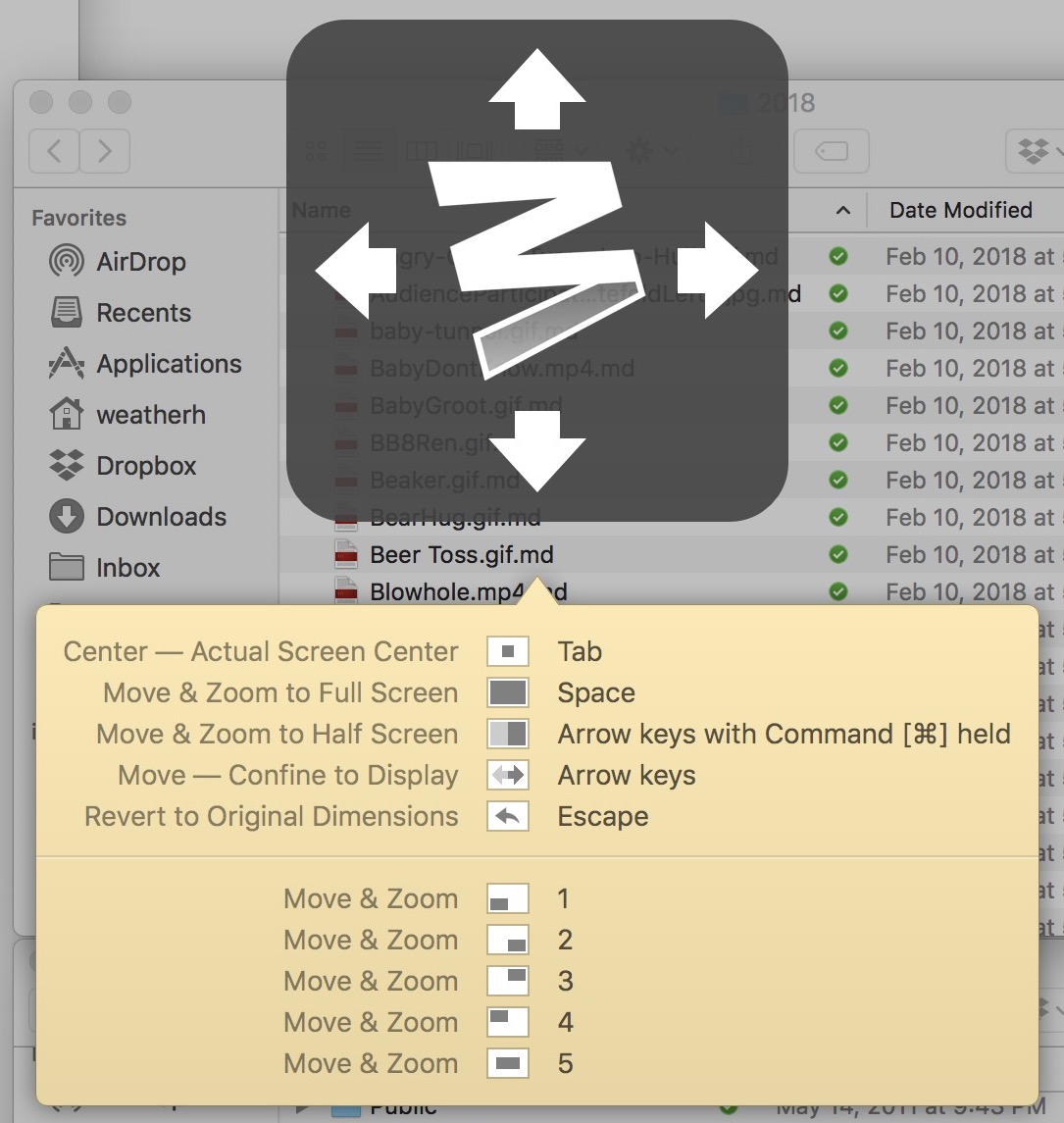The width and height of the screenshot is (1064, 1123).
Task: Open AirDrop in Finder sidebar
Action: point(118,262)
